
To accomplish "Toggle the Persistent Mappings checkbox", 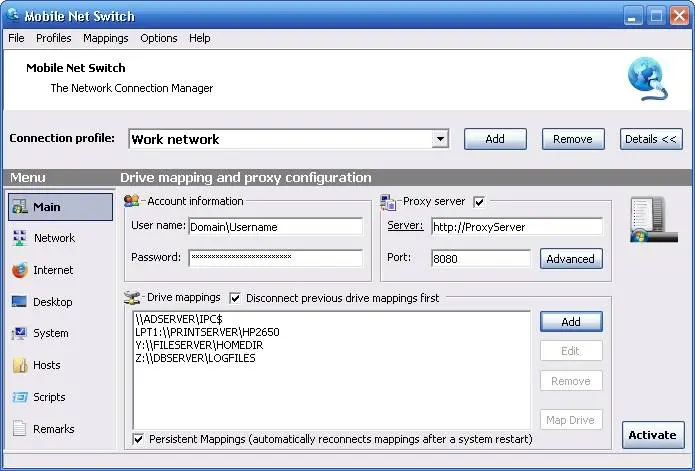I will tap(138, 439).
